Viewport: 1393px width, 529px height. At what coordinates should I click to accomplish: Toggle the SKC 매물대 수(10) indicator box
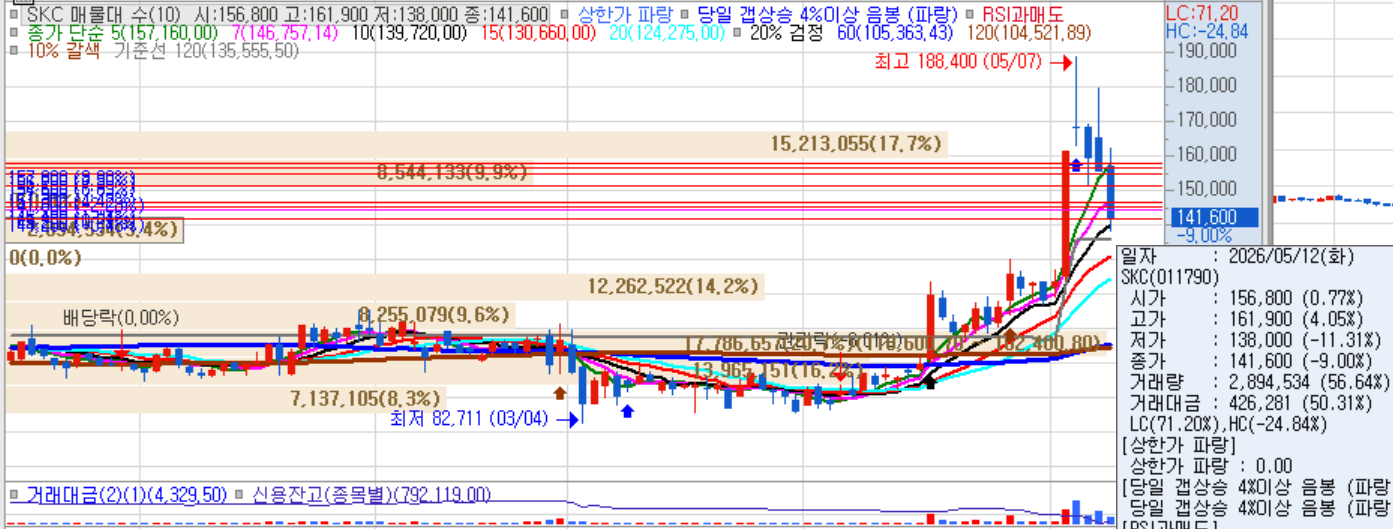coord(14,15)
